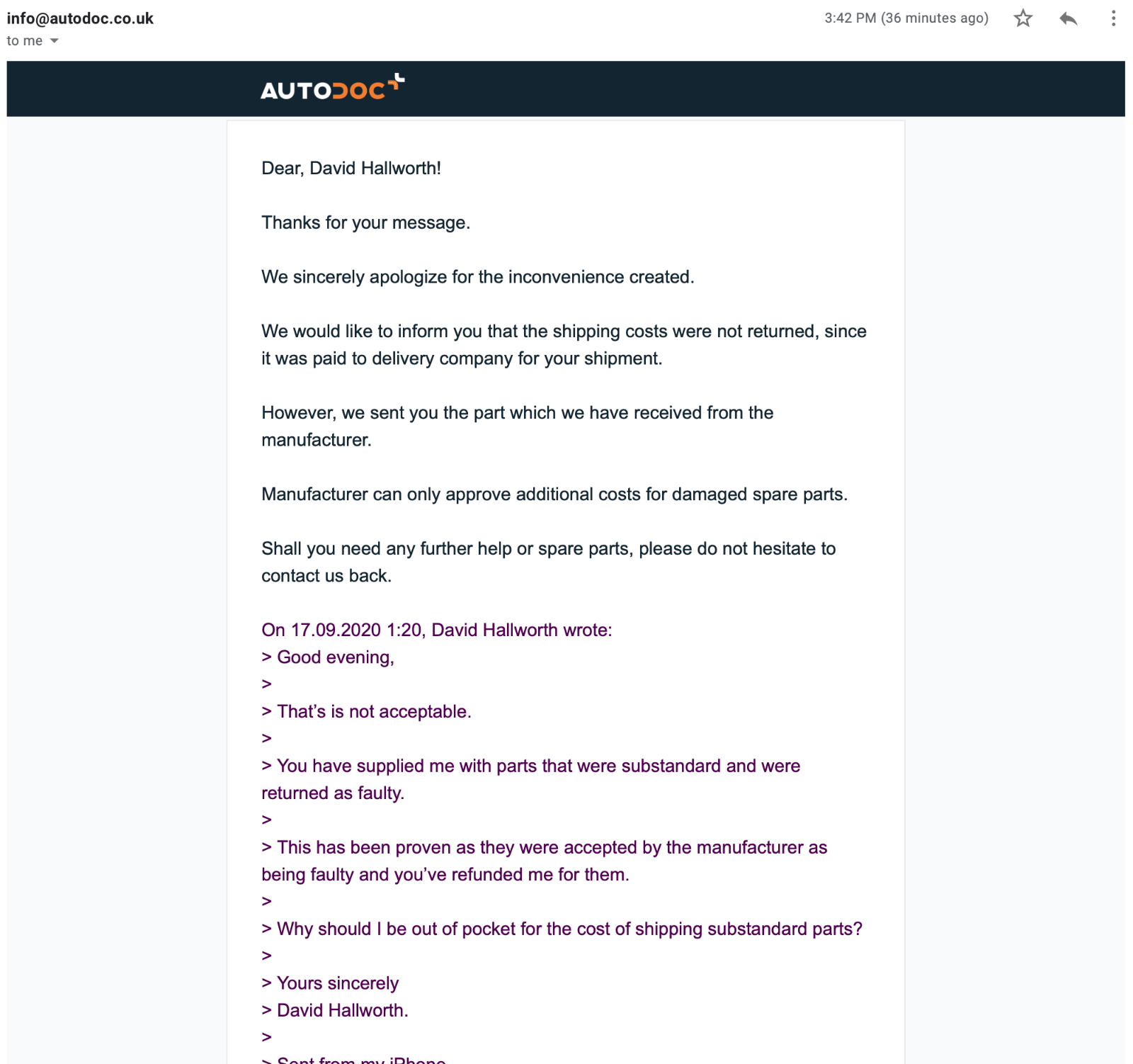Viewport: 1133px width, 1064px height.
Task: Click the "However, we sent you the part" paragraph
Action: tap(517, 426)
